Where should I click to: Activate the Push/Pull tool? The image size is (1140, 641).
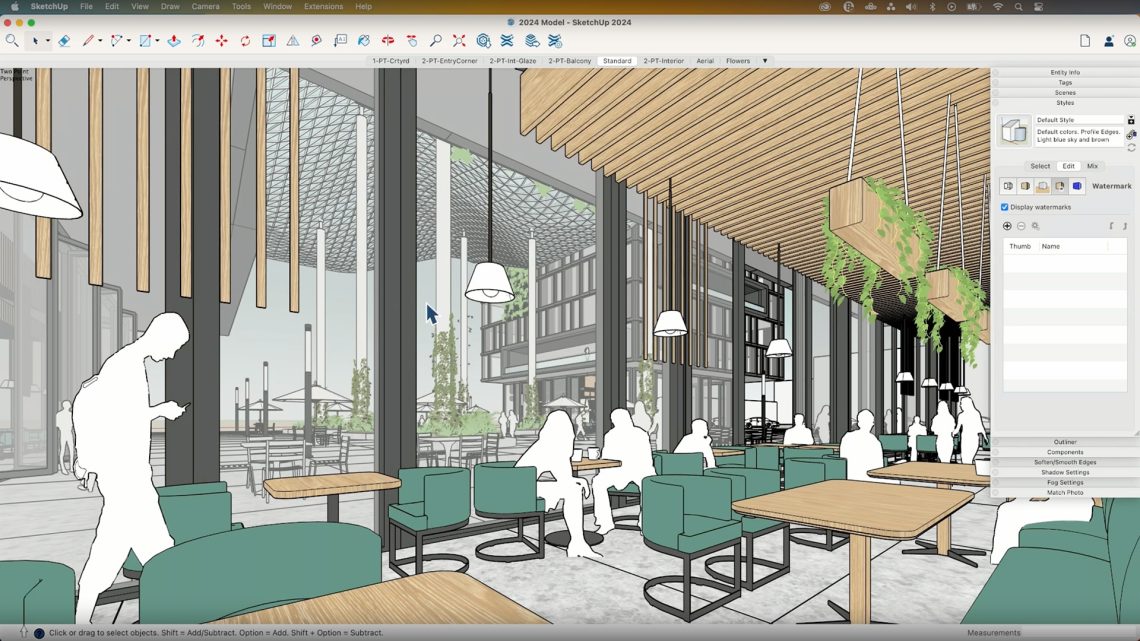coord(173,41)
